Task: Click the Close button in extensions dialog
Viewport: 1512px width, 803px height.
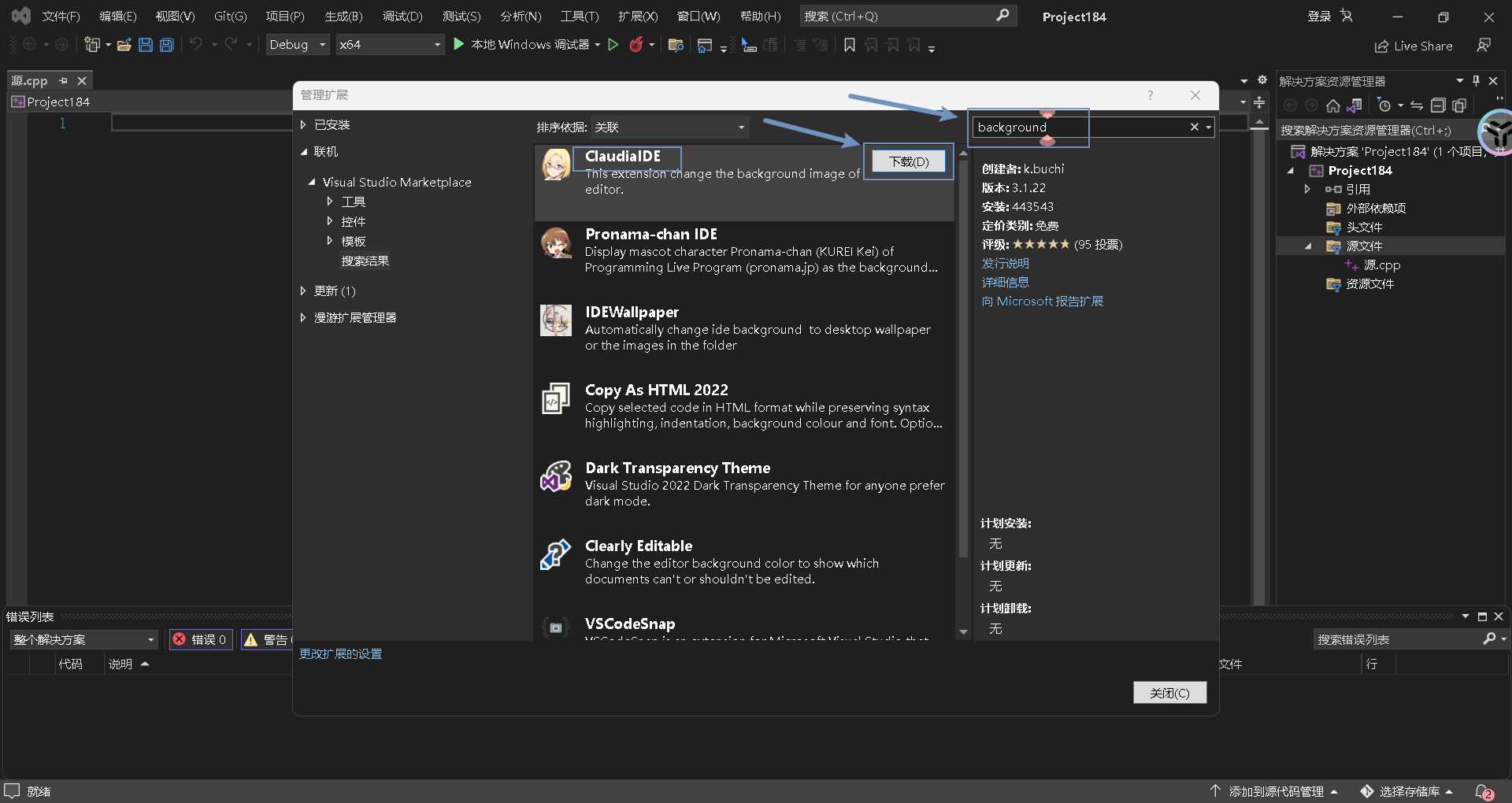Action: click(1169, 693)
